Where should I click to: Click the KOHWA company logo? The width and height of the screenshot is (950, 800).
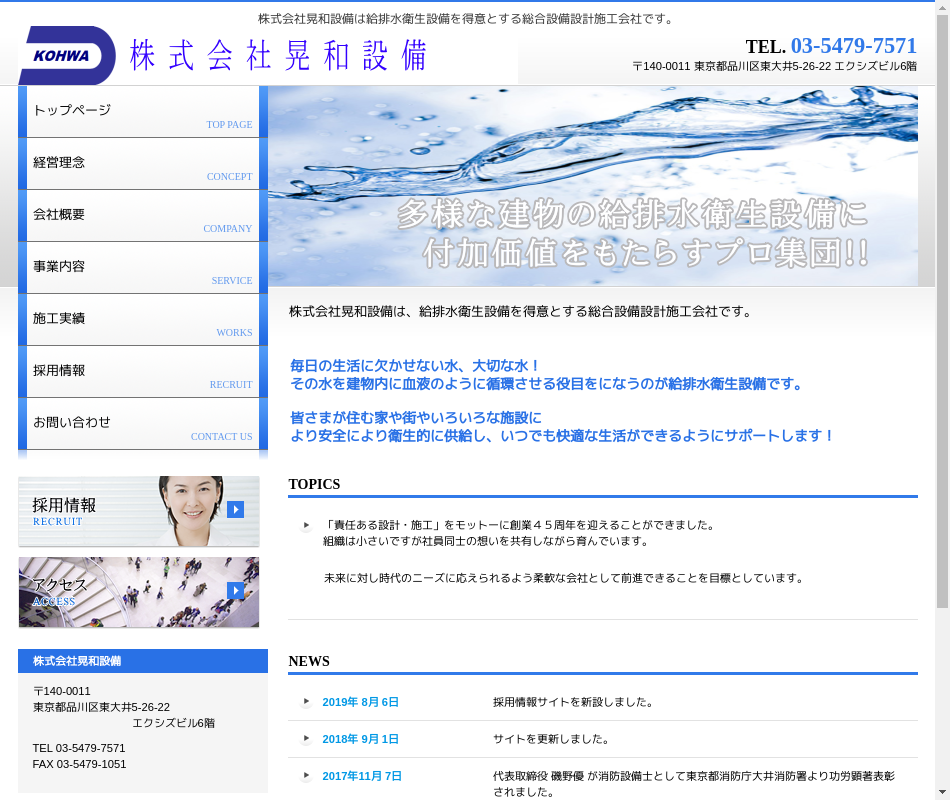point(67,55)
